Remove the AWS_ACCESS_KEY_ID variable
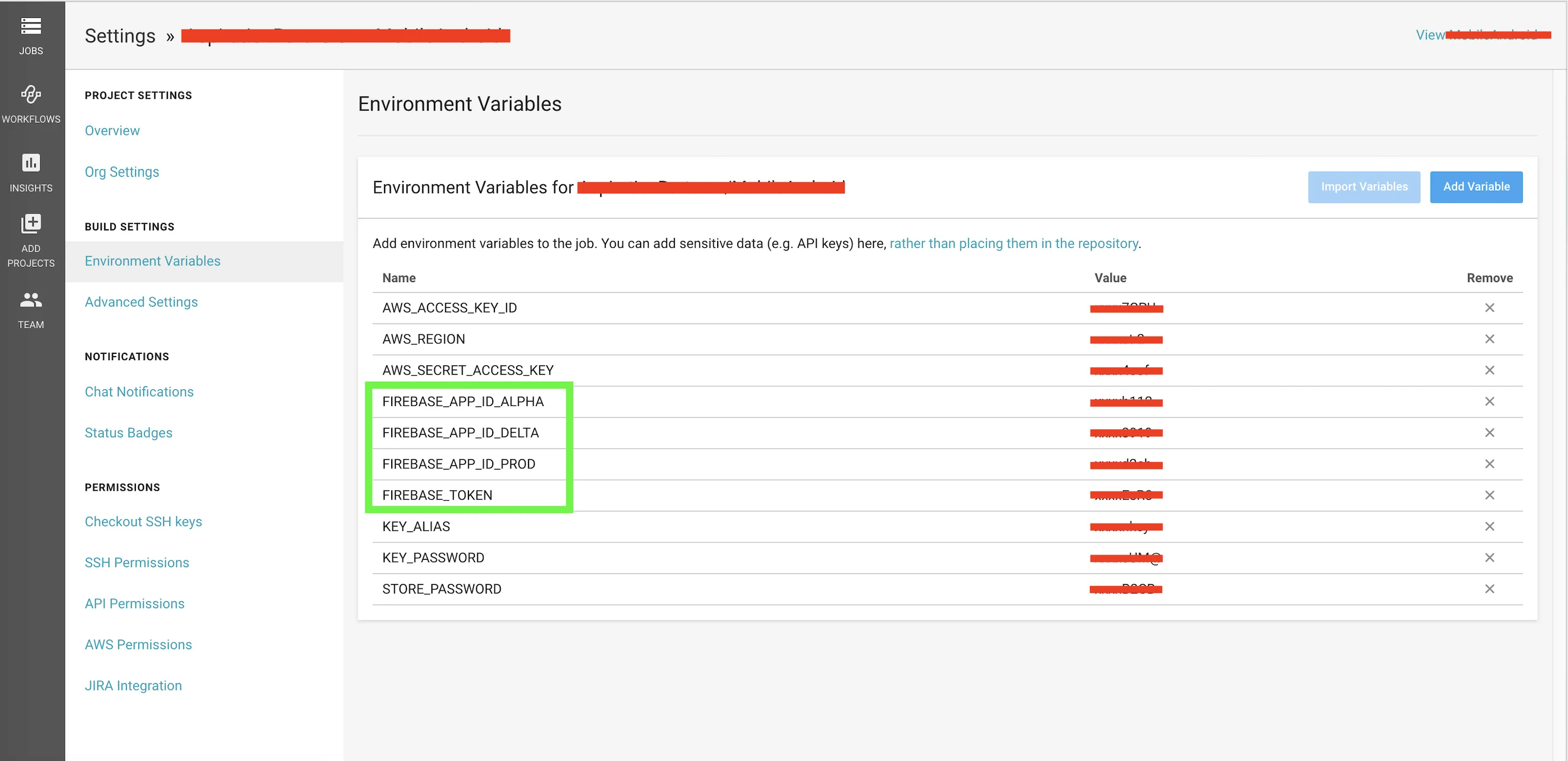Viewport: 1568px width, 761px height. (x=1489, y=308)
